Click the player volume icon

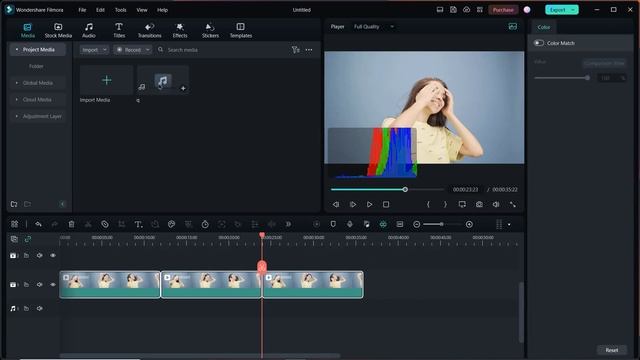pyautogui.click(x=496, y=204)
